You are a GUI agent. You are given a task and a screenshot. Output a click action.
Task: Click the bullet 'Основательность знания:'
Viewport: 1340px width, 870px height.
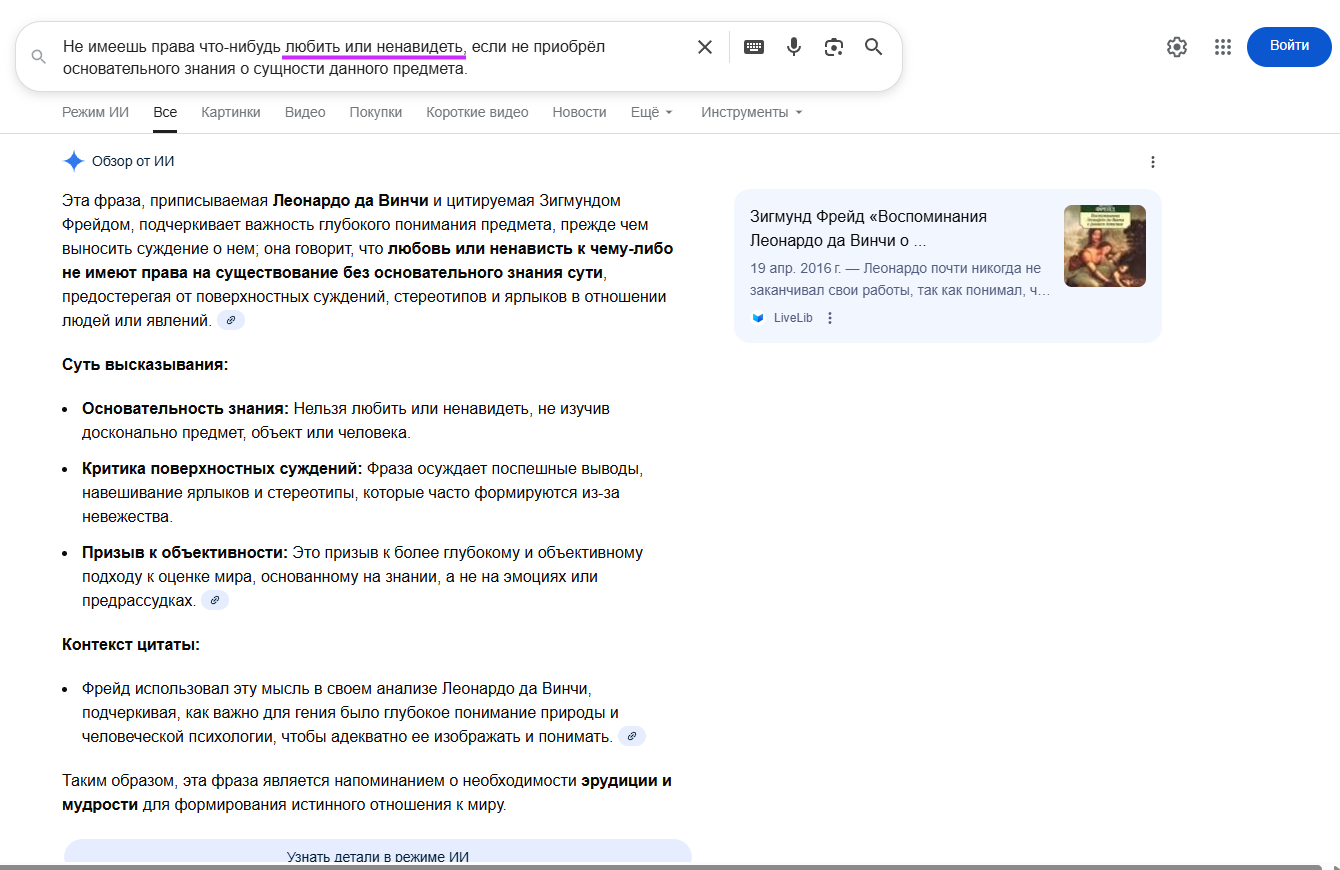[x=186, y=408]
